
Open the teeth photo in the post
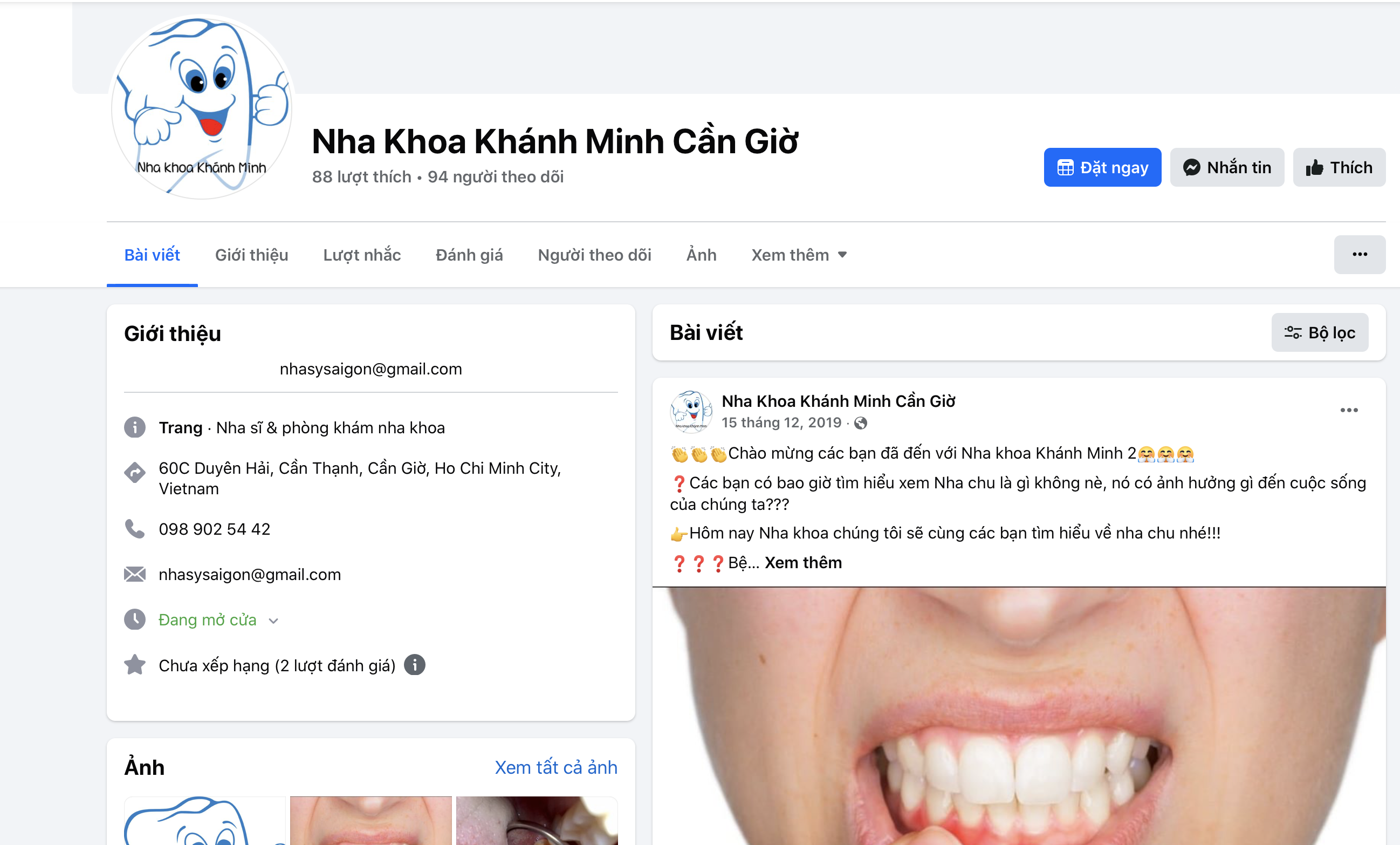(1018, 717)
